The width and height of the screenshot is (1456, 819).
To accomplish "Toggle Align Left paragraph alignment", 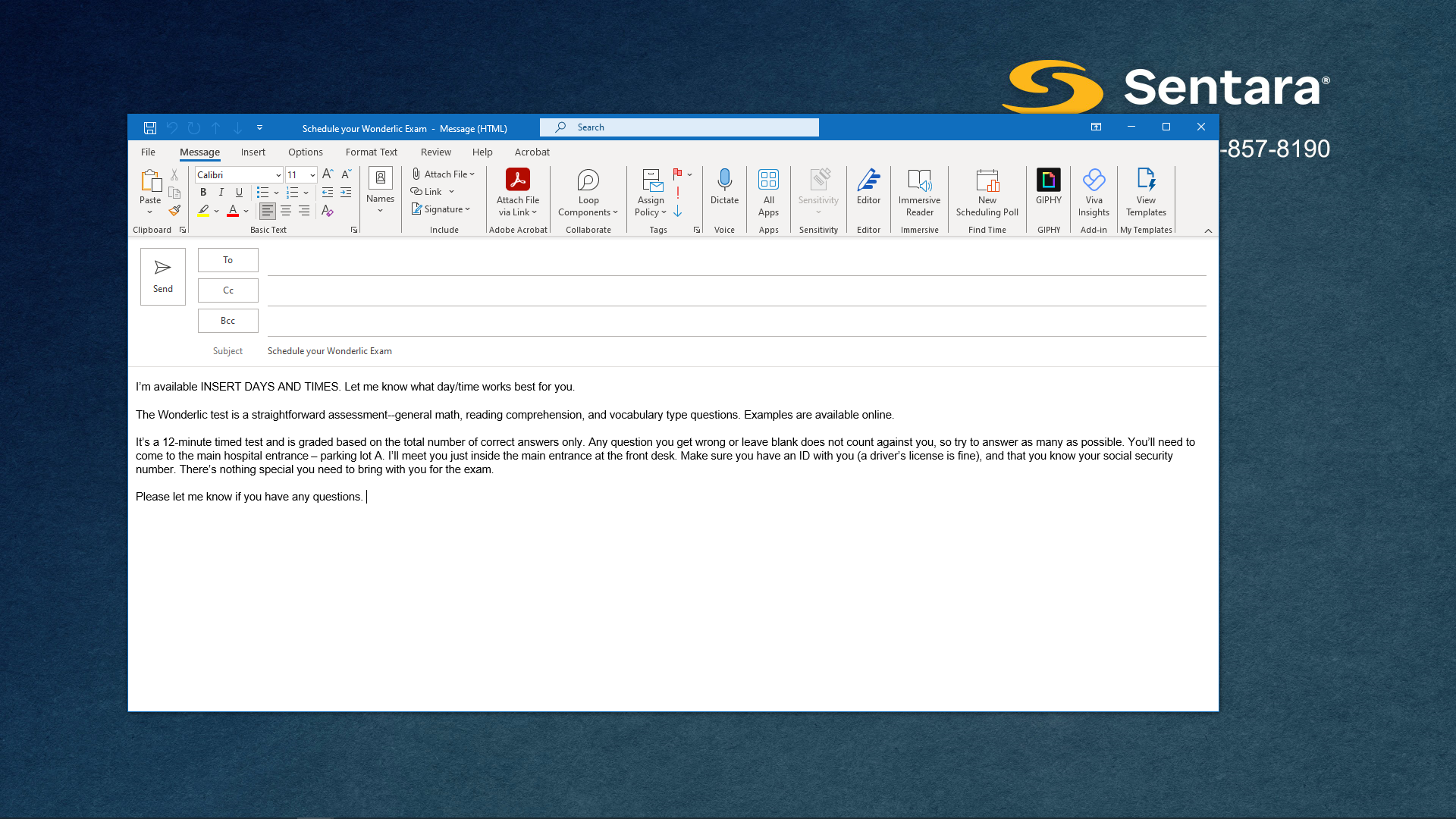I will pyautogui.click(x=268, y=211).
